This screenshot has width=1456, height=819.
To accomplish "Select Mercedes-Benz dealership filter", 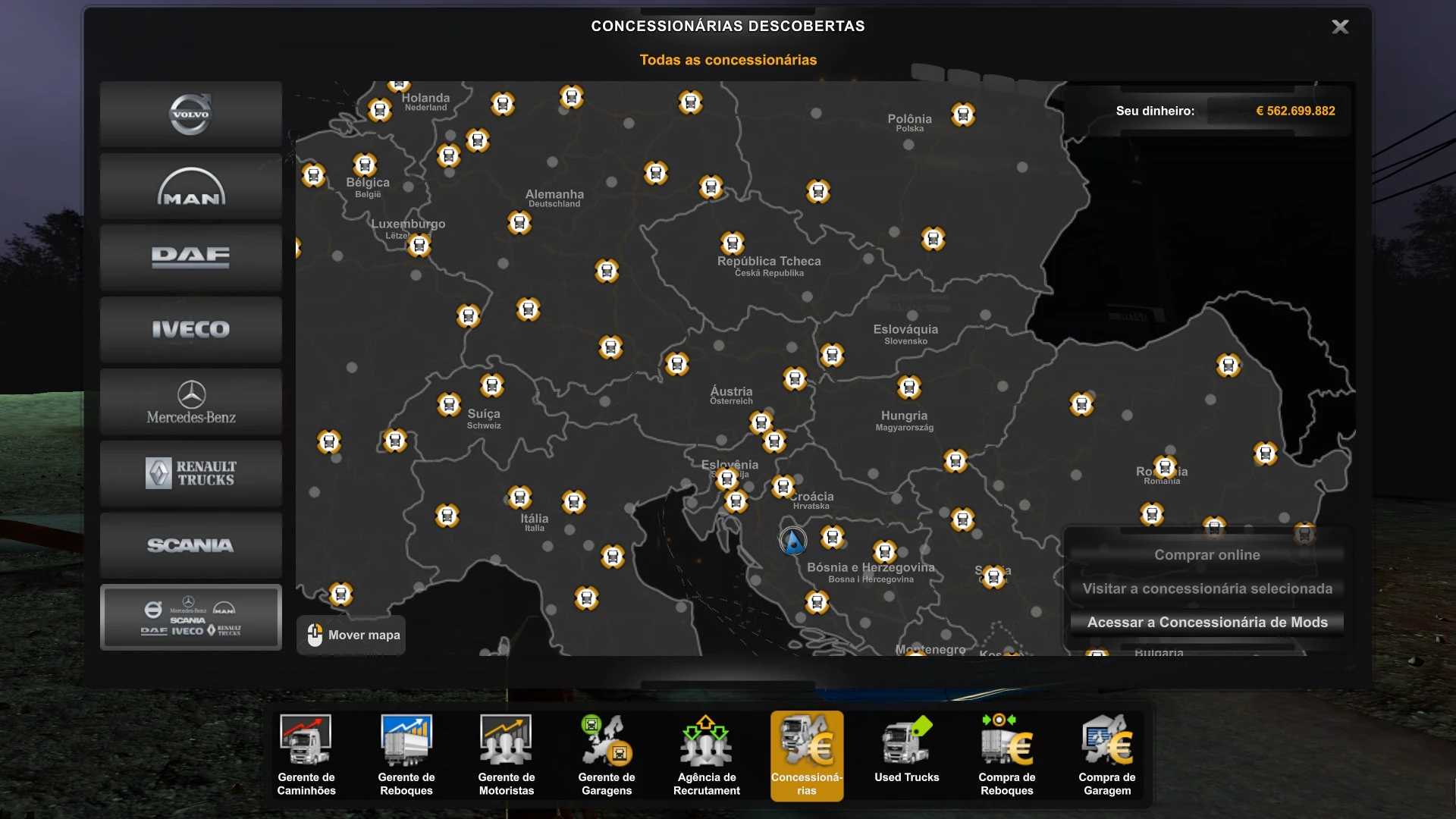I will click(190, 402).
